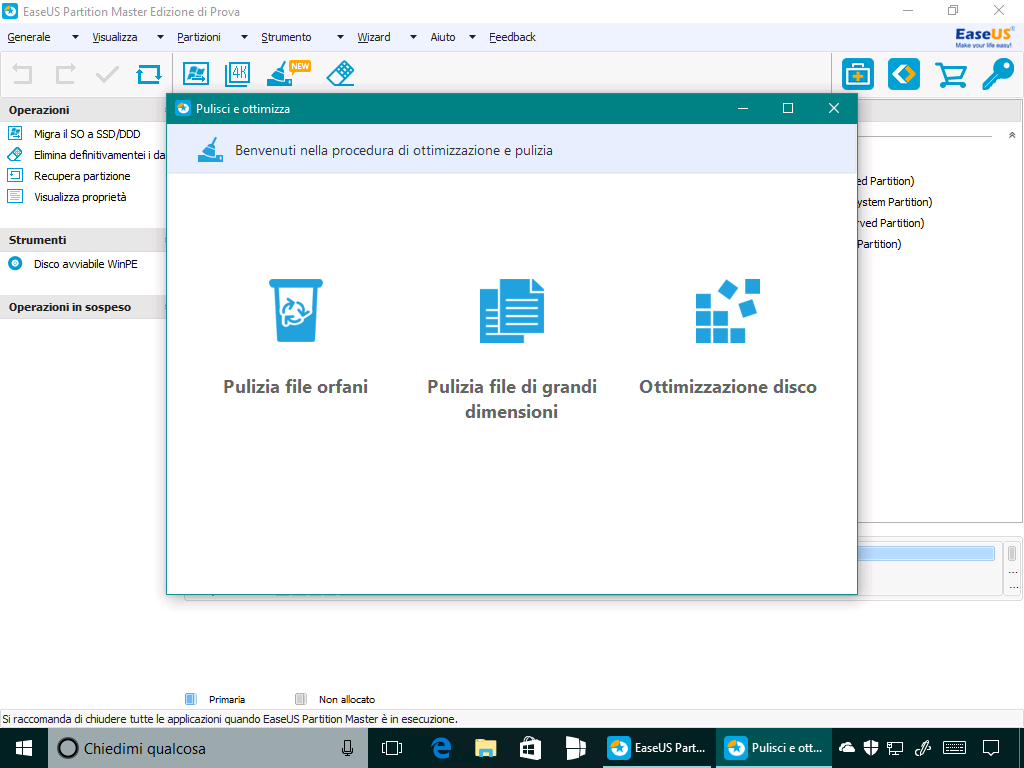Click the Non allocato legend color box
This screenshot has width=1024, height=768.
(300, 699)
